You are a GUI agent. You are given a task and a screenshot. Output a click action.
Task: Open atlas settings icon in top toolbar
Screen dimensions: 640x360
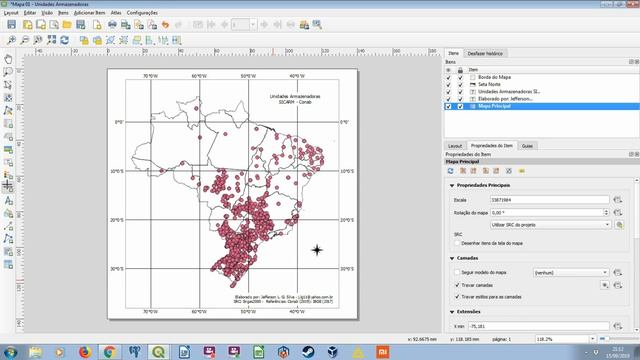tap(317, 24)
